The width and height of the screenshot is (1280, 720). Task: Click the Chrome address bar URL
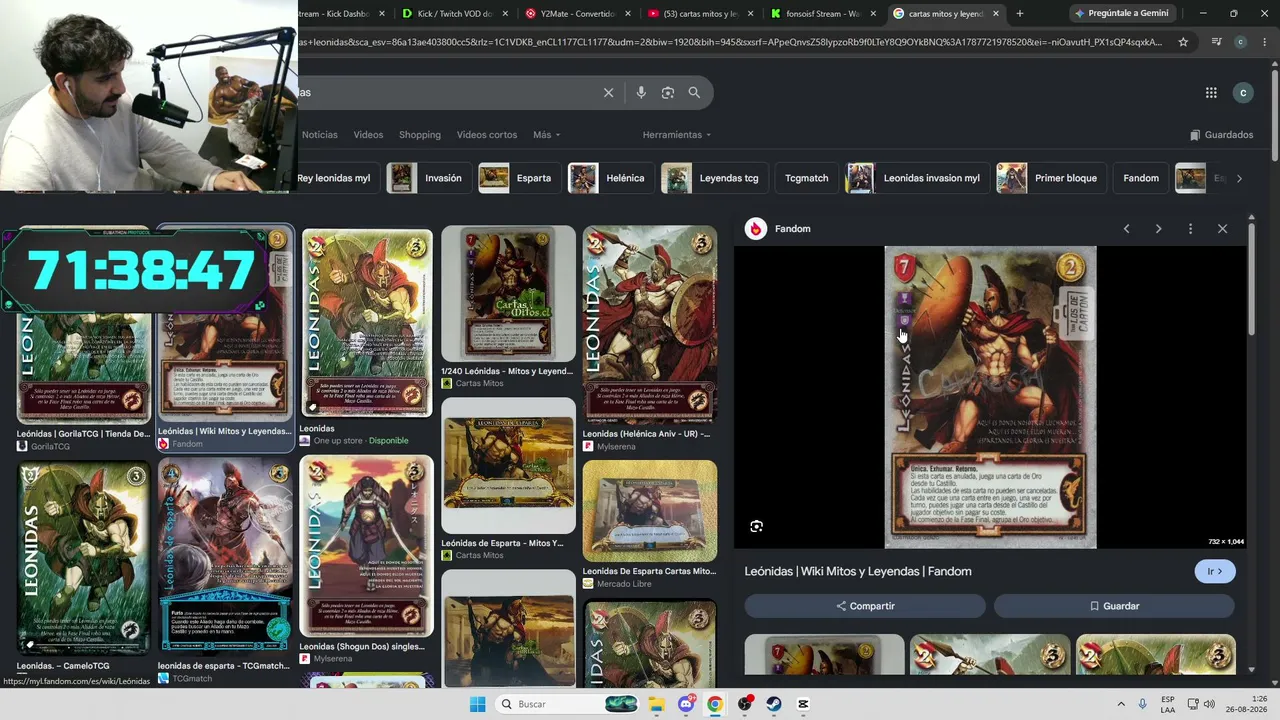[x=730, y=42]
